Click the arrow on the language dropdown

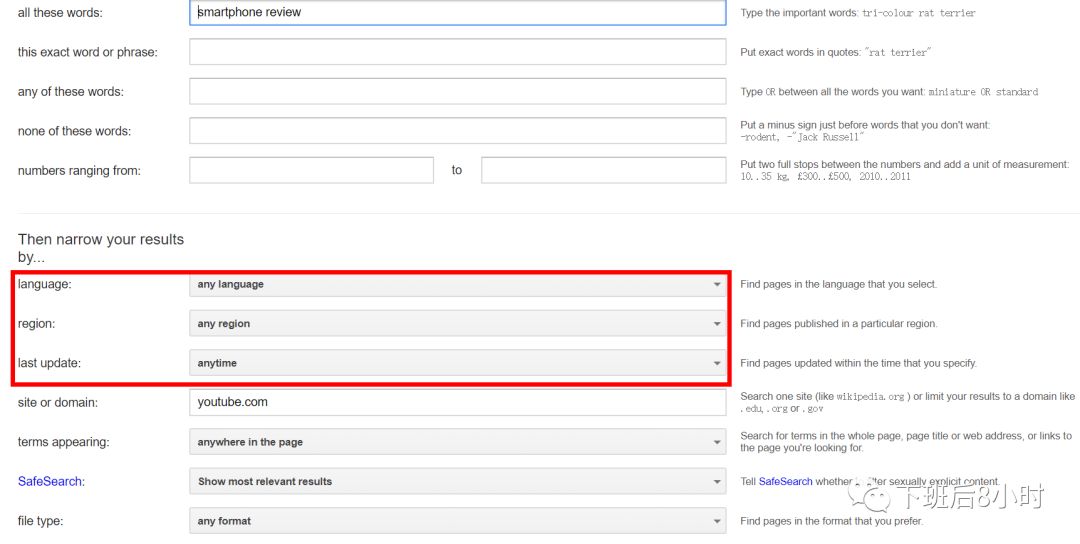[716, 285]
